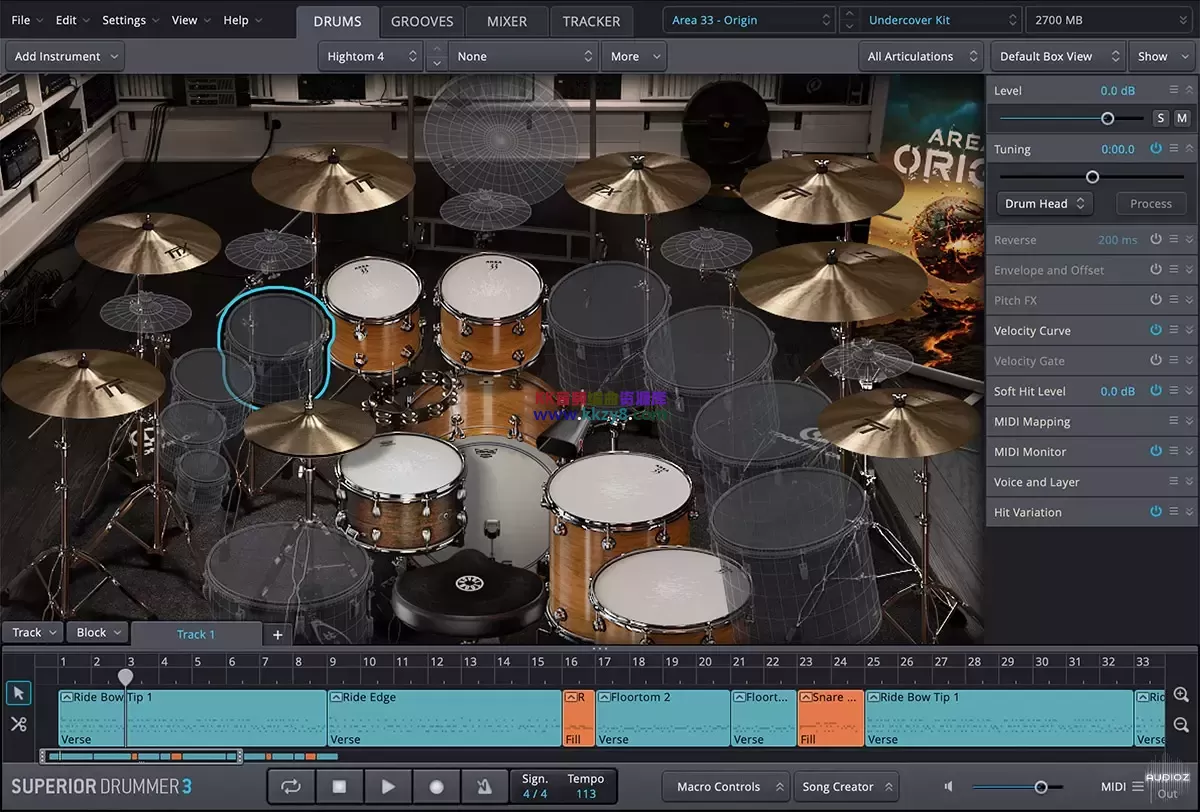Click the master volume speaker icon

coord(950,787)
